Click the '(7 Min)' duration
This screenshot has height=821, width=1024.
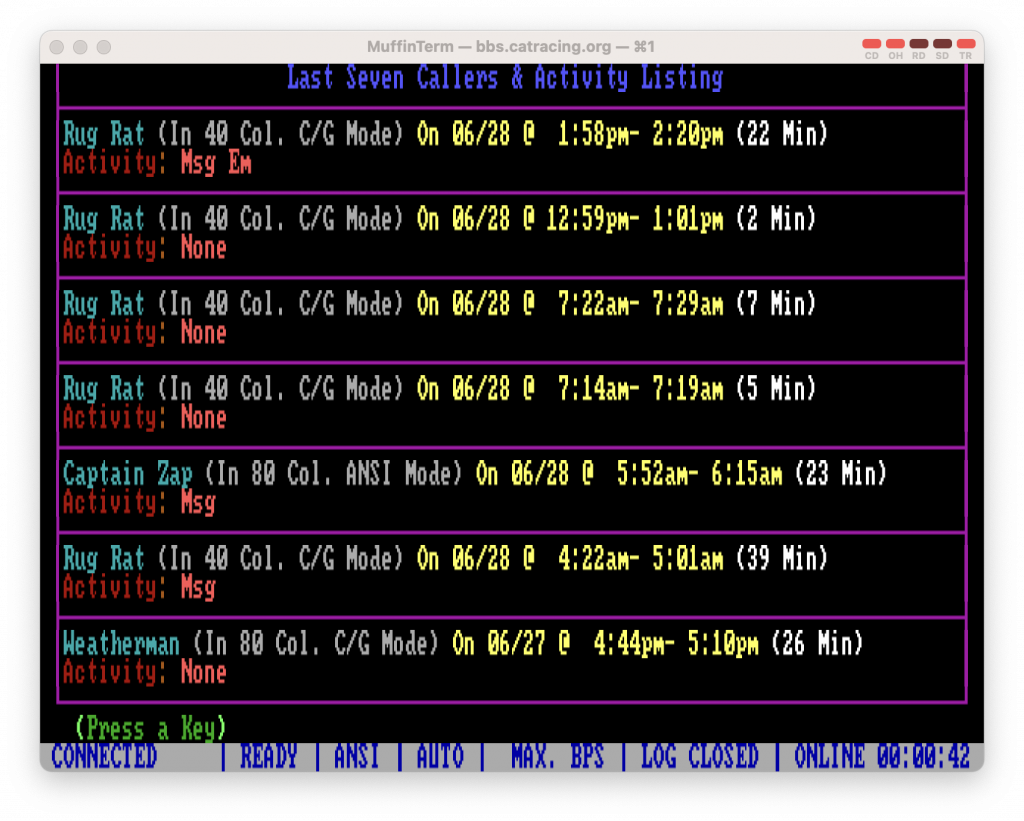(x=776, y=304)
